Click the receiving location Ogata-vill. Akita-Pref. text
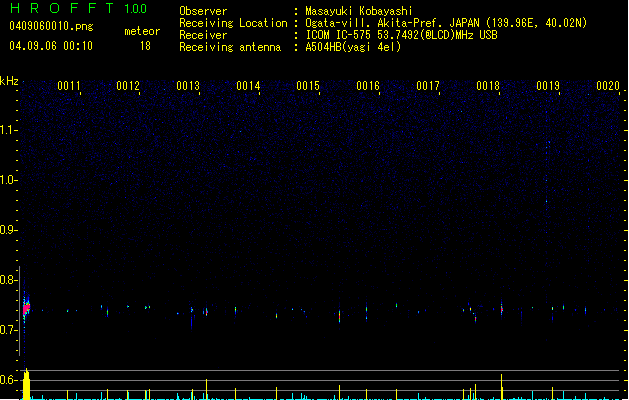The height and width of the screenshot is (400, 629). click(x=446, y=23)
